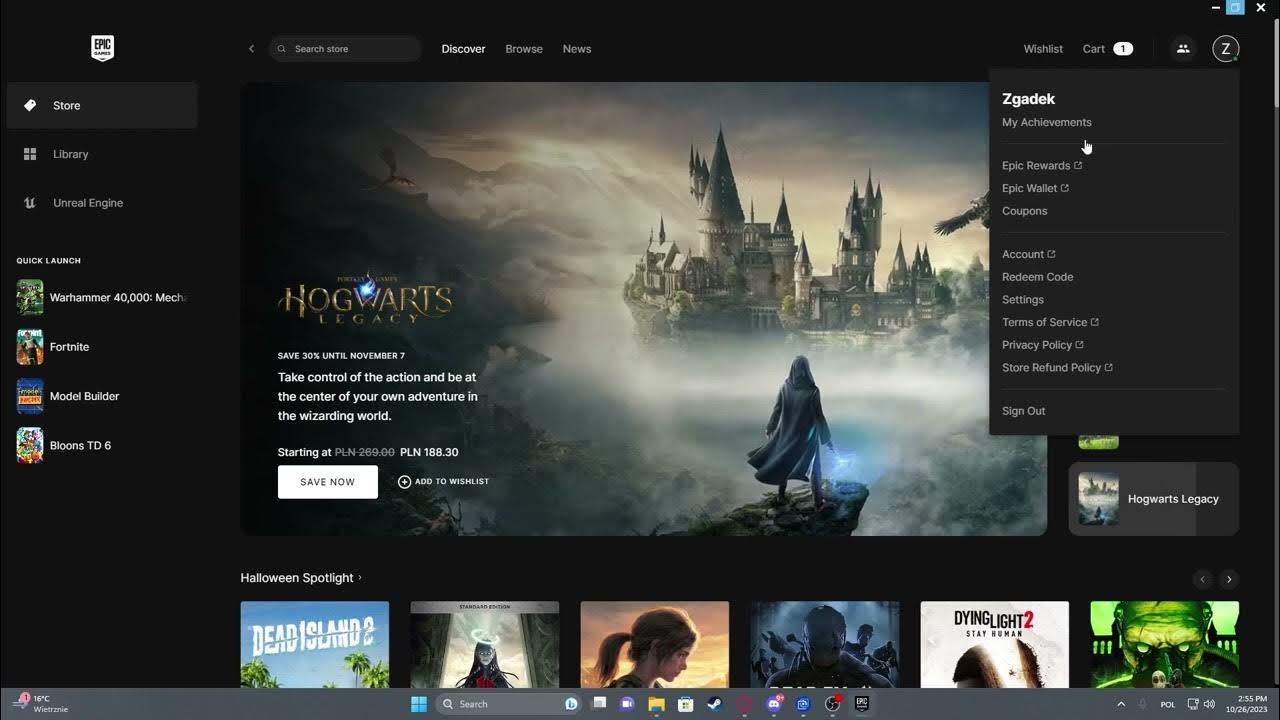Screen dimensions: 1280x720
Task: Open the friends list icon
Action: click(1183, 48)
